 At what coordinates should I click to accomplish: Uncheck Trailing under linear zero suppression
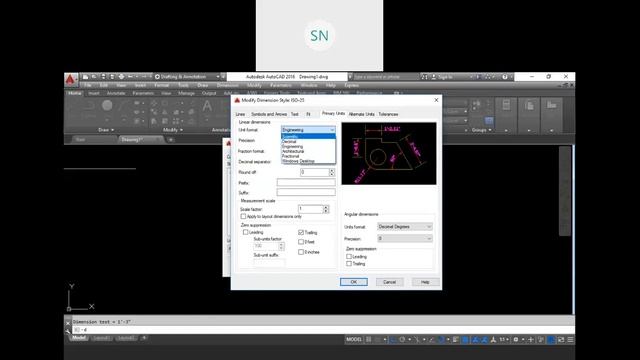point(301,233)
